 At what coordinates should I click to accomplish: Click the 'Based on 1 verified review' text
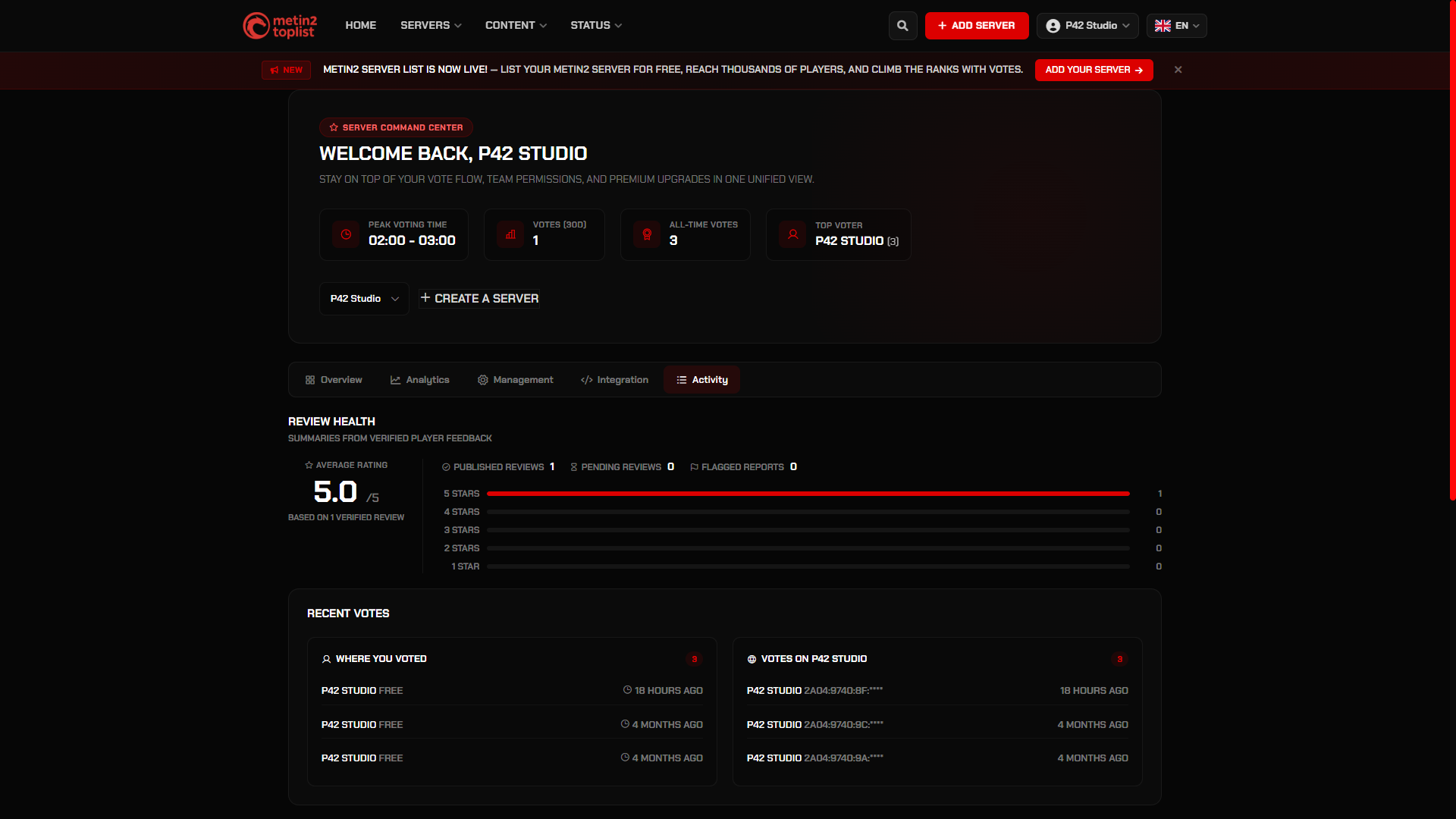click(346, 517)
